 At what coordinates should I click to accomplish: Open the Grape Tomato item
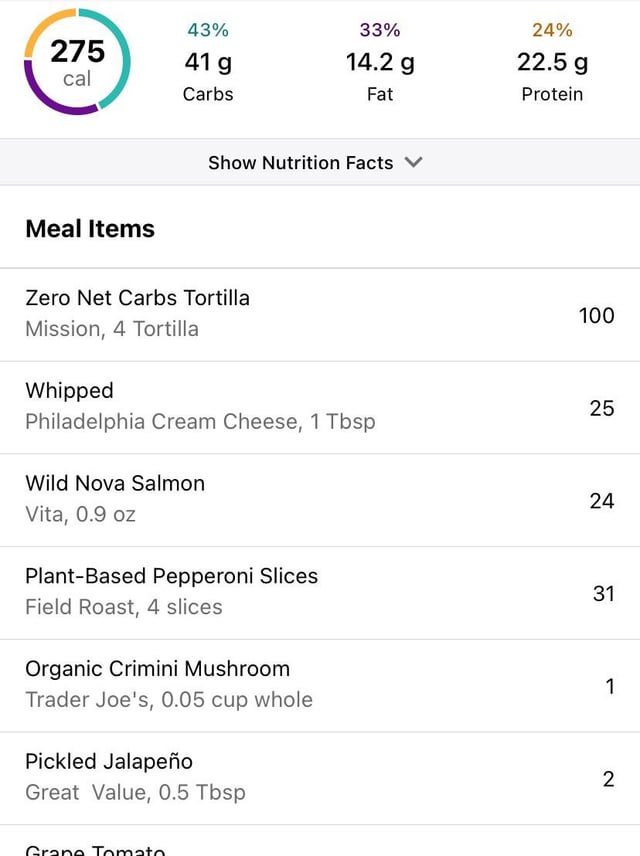pyautogui.click(x=95, y=849)
